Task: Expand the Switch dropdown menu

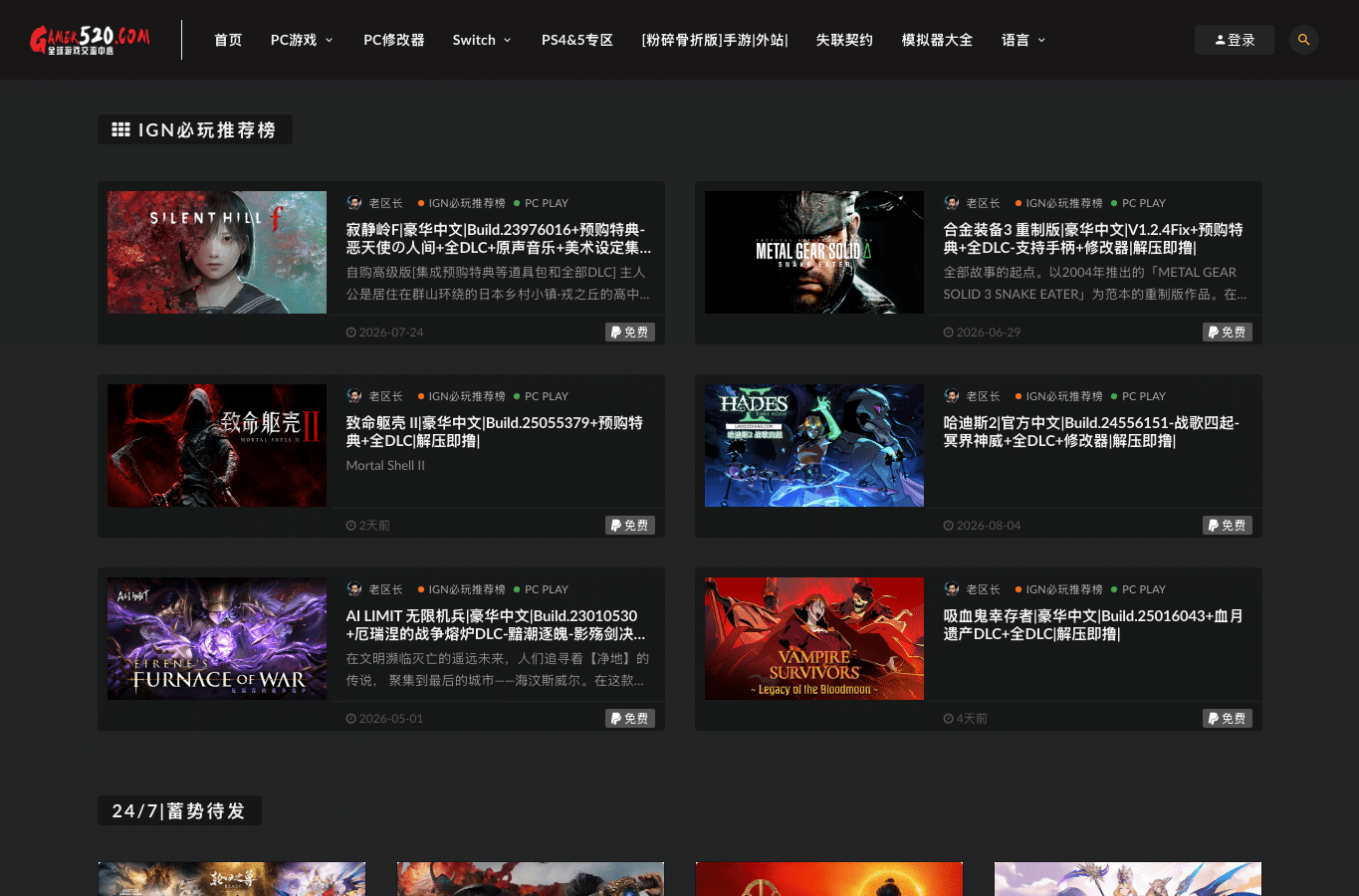Action: tap(482, 40)
